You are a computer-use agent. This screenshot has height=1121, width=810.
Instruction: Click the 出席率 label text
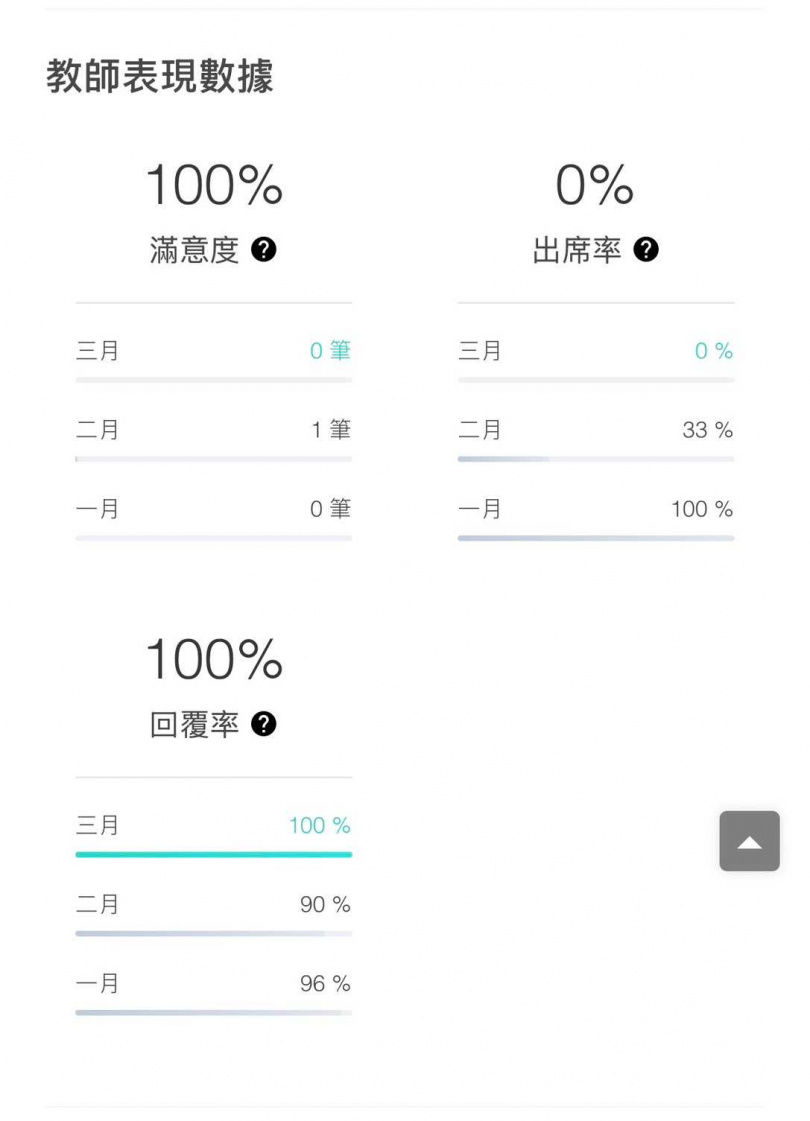click(577, 250)
